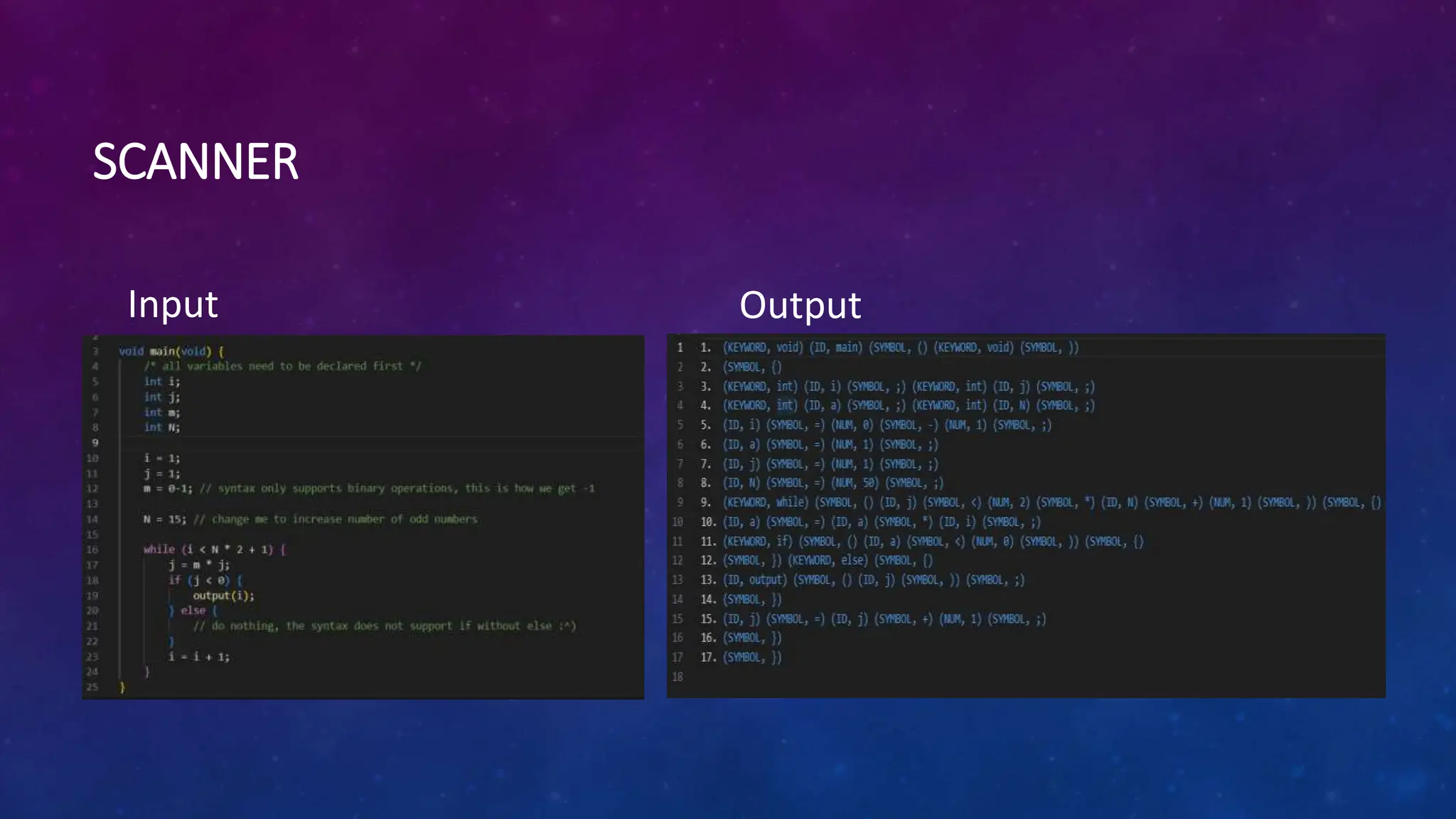The width and height of the screenshot is (1456, 819).
Task: Click the output screenshot's empty line 18
Action: 678,677
